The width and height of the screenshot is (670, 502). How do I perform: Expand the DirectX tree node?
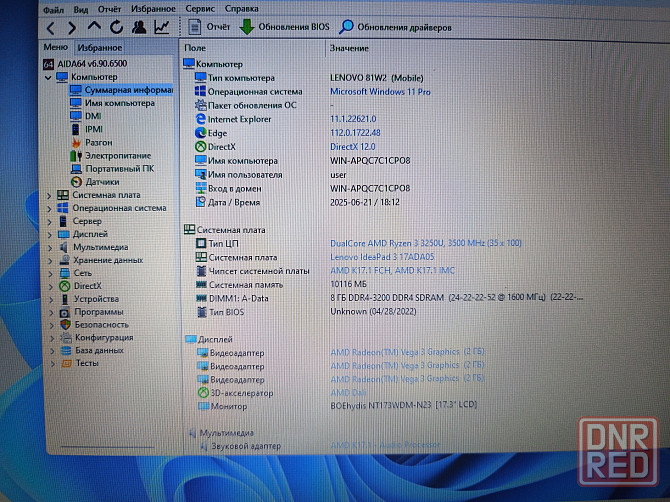click(51, 287)
